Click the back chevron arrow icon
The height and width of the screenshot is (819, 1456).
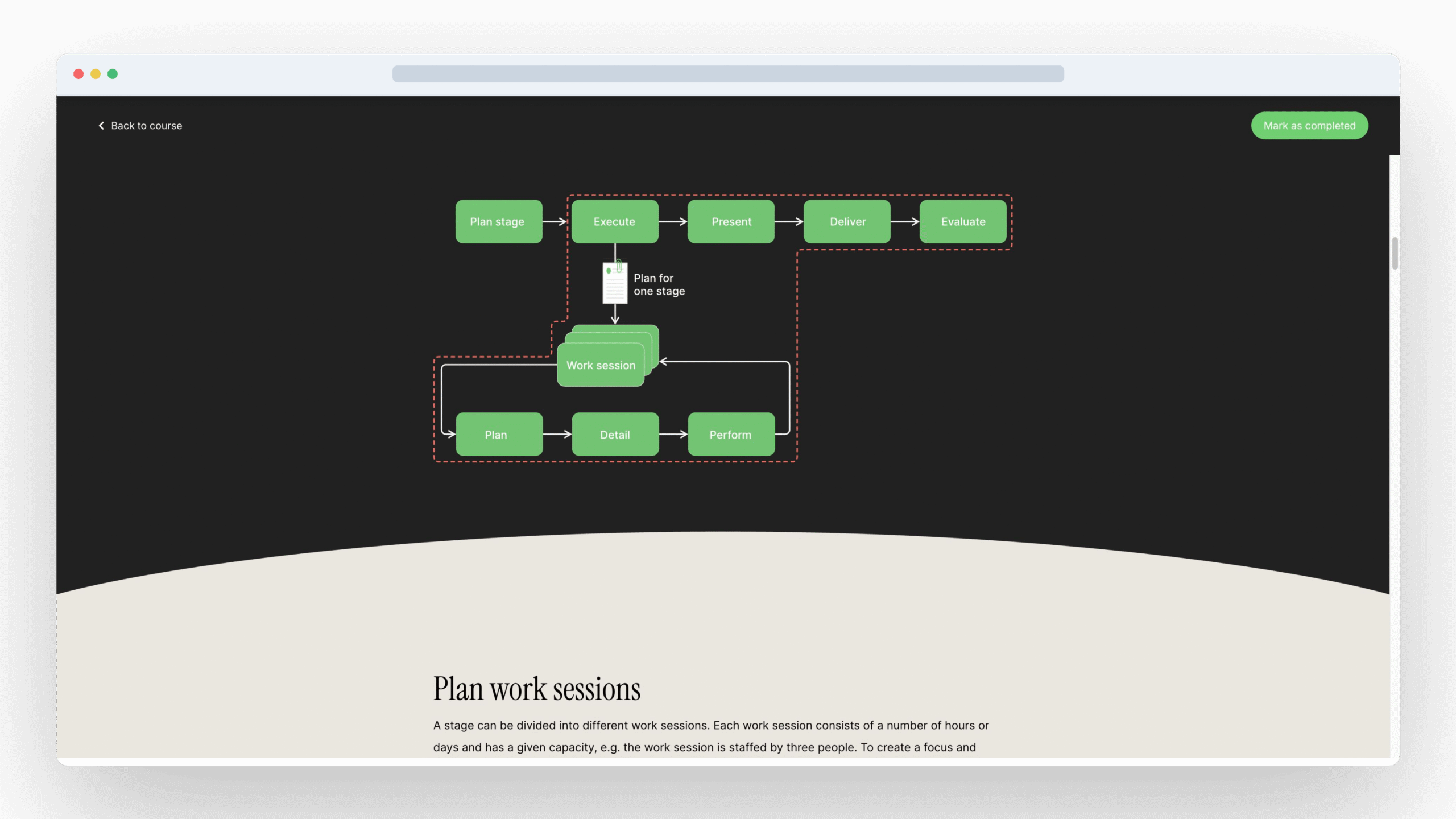[x=101, y=126]
